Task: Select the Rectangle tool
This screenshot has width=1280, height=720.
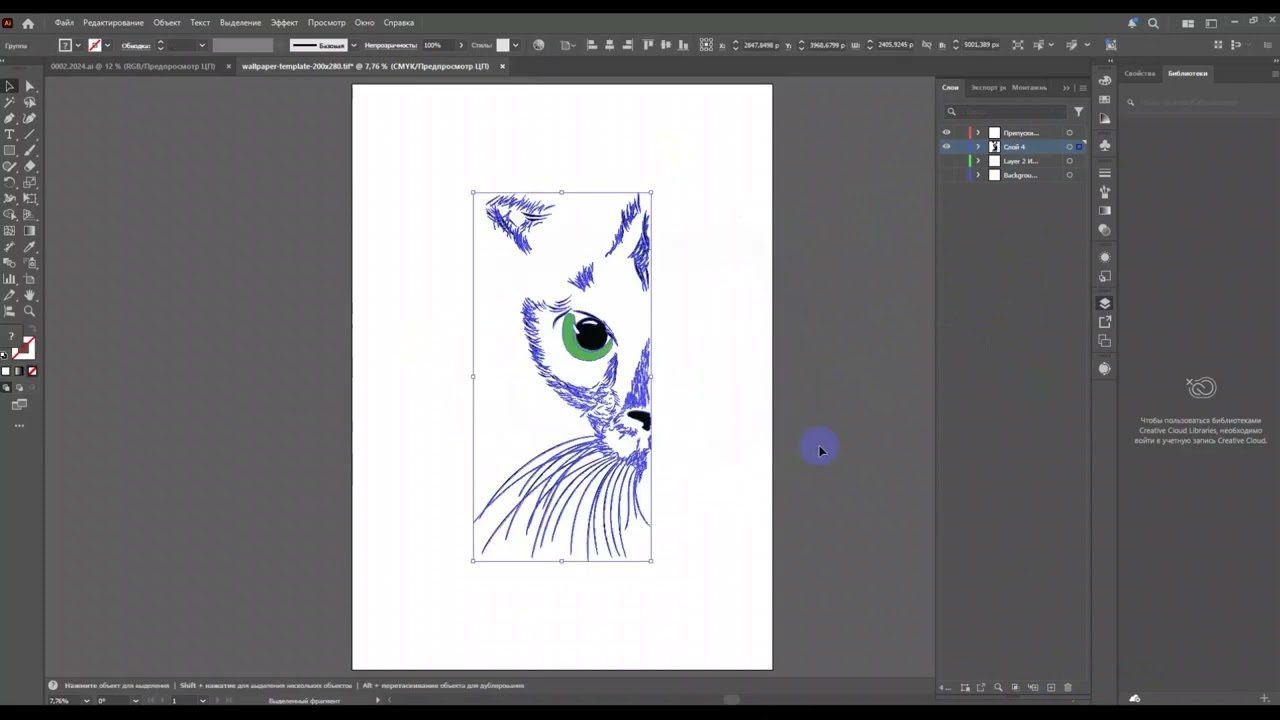Action: 10,150
